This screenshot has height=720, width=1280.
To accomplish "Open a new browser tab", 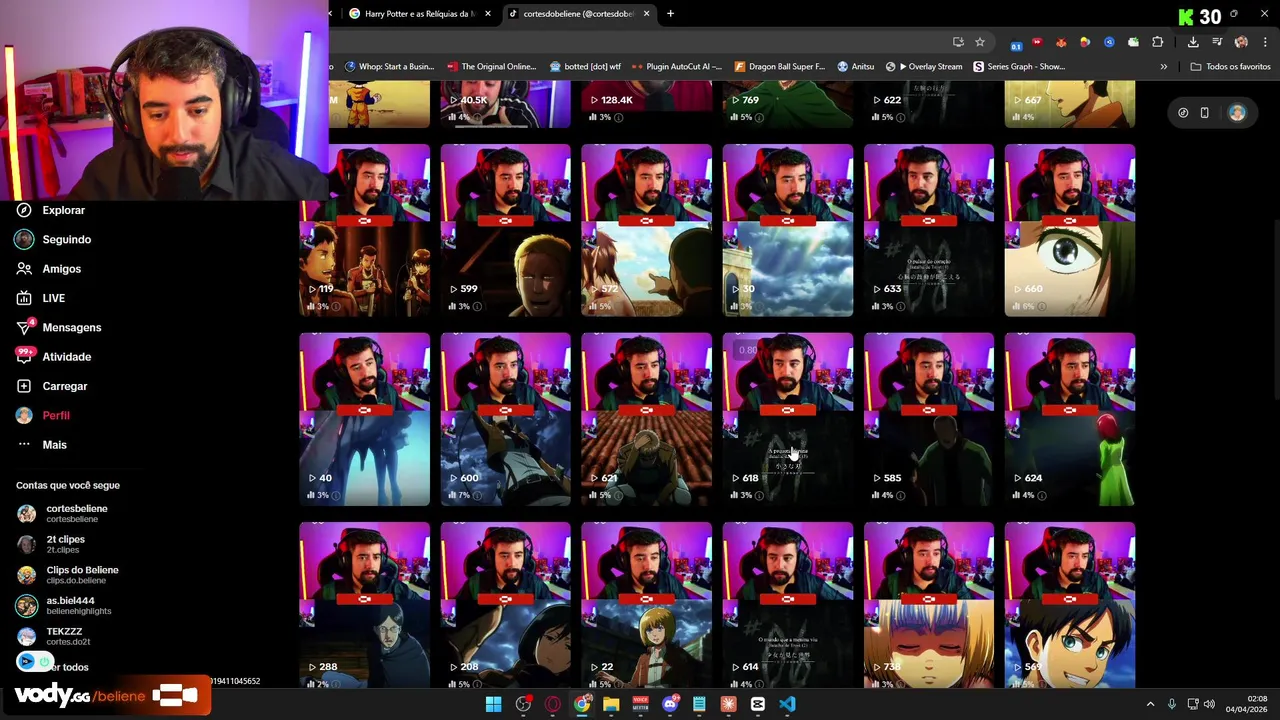I will [670, 14].
